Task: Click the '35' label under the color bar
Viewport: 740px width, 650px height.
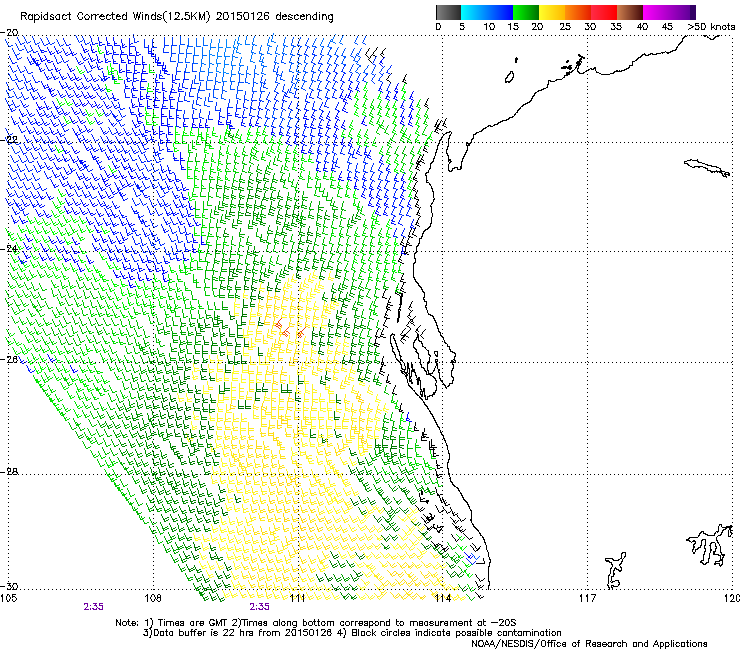Action: 616,27
